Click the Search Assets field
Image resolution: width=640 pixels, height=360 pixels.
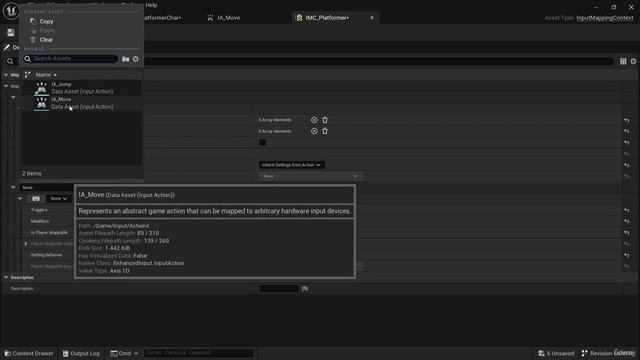(70, 59)
